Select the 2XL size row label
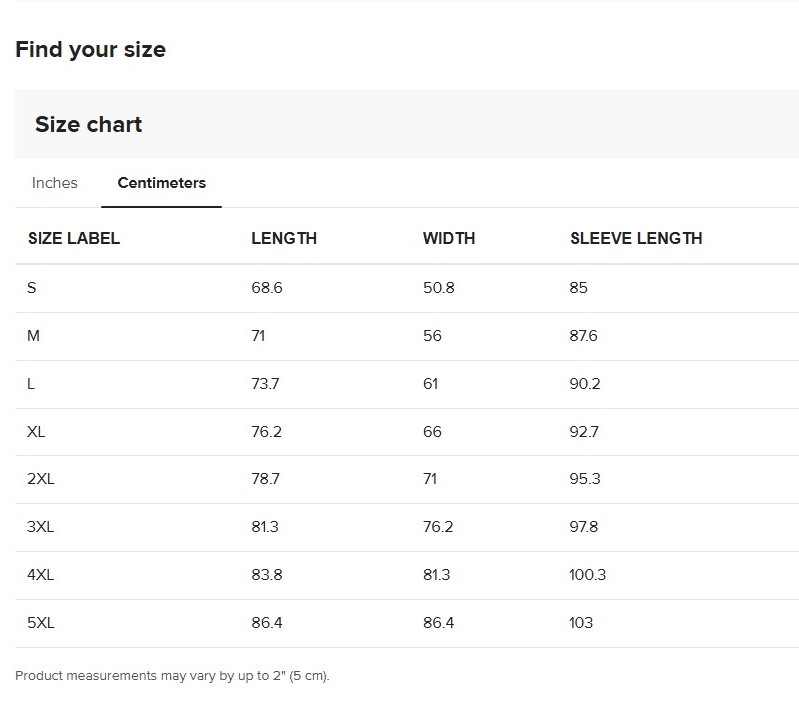799x708 pixels. coord(41,479)
